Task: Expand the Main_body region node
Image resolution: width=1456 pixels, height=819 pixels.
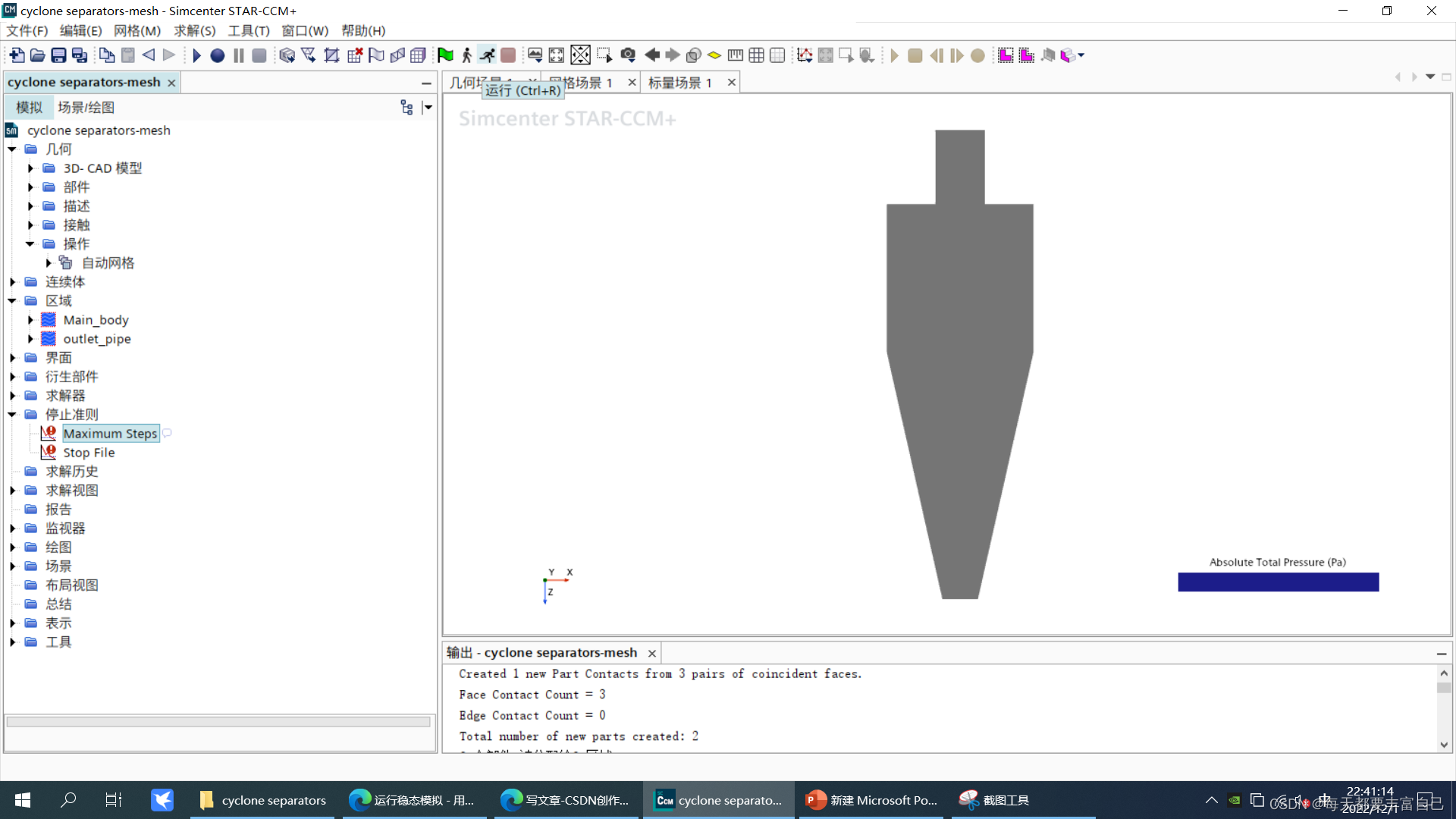Action: click(x=30, y=320)
